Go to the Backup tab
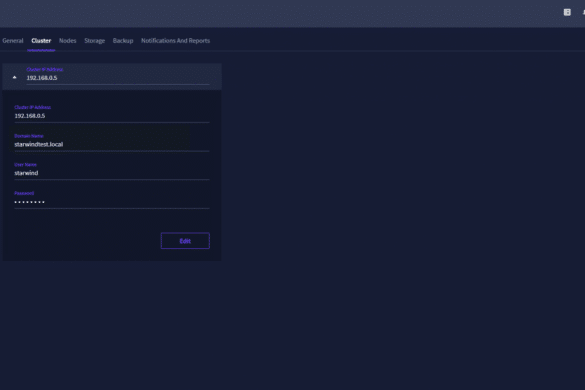The image size is (585, 390). click(x=123, y=41)
